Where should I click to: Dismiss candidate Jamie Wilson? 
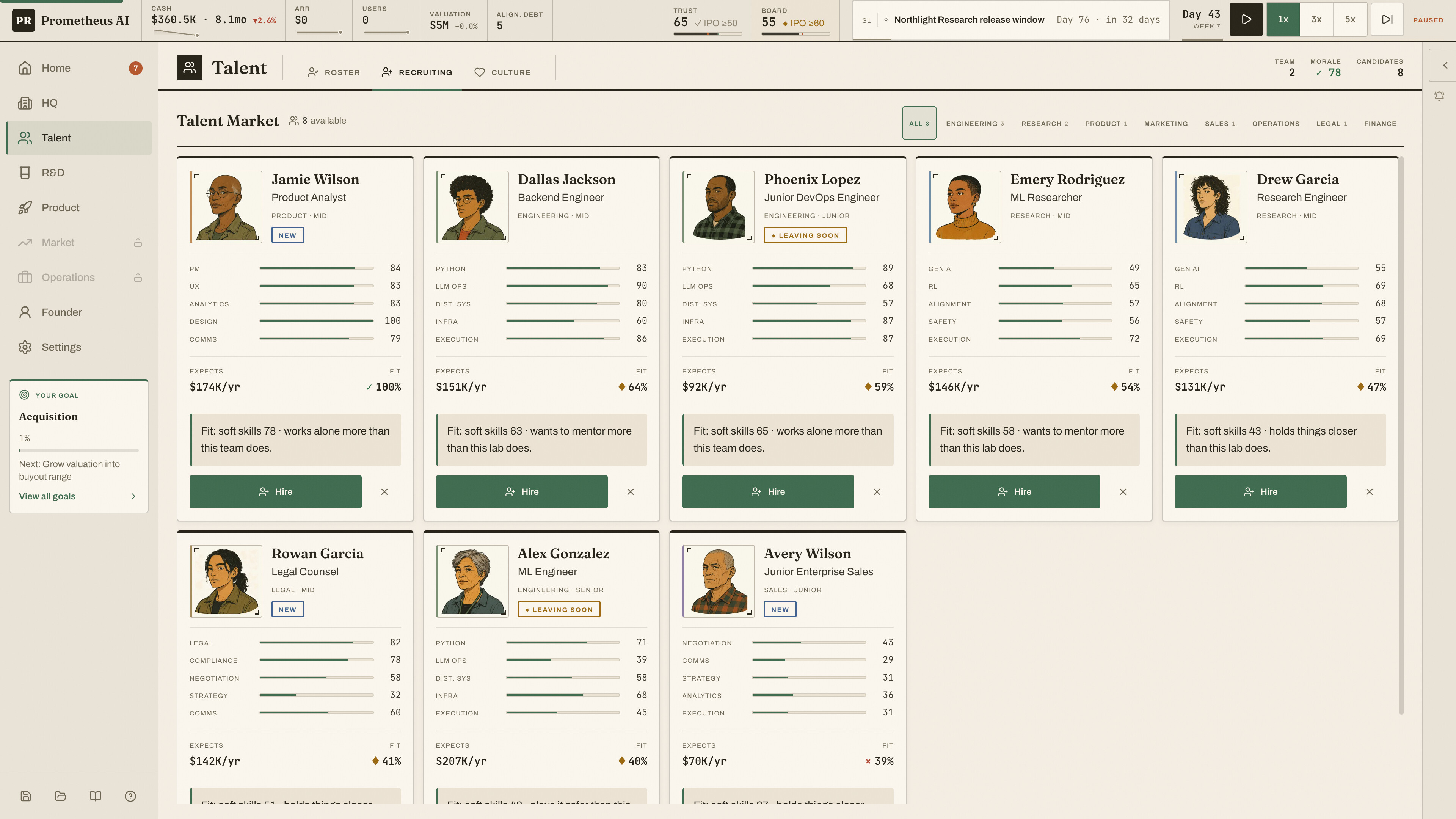tap(384, 492)
